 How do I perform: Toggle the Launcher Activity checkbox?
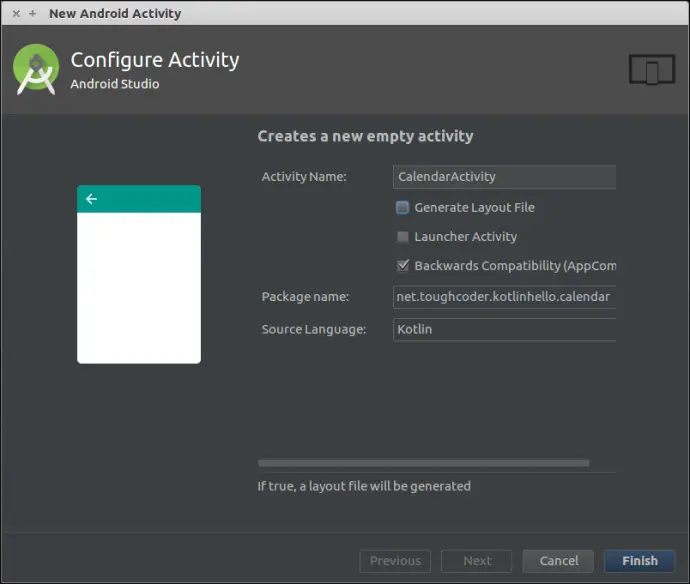402,237
